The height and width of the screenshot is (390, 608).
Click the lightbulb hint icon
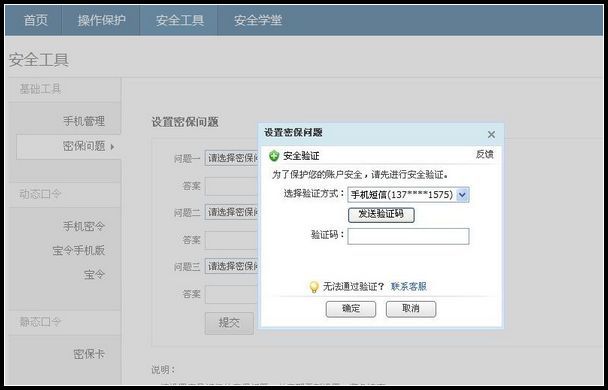pos(314,287)
